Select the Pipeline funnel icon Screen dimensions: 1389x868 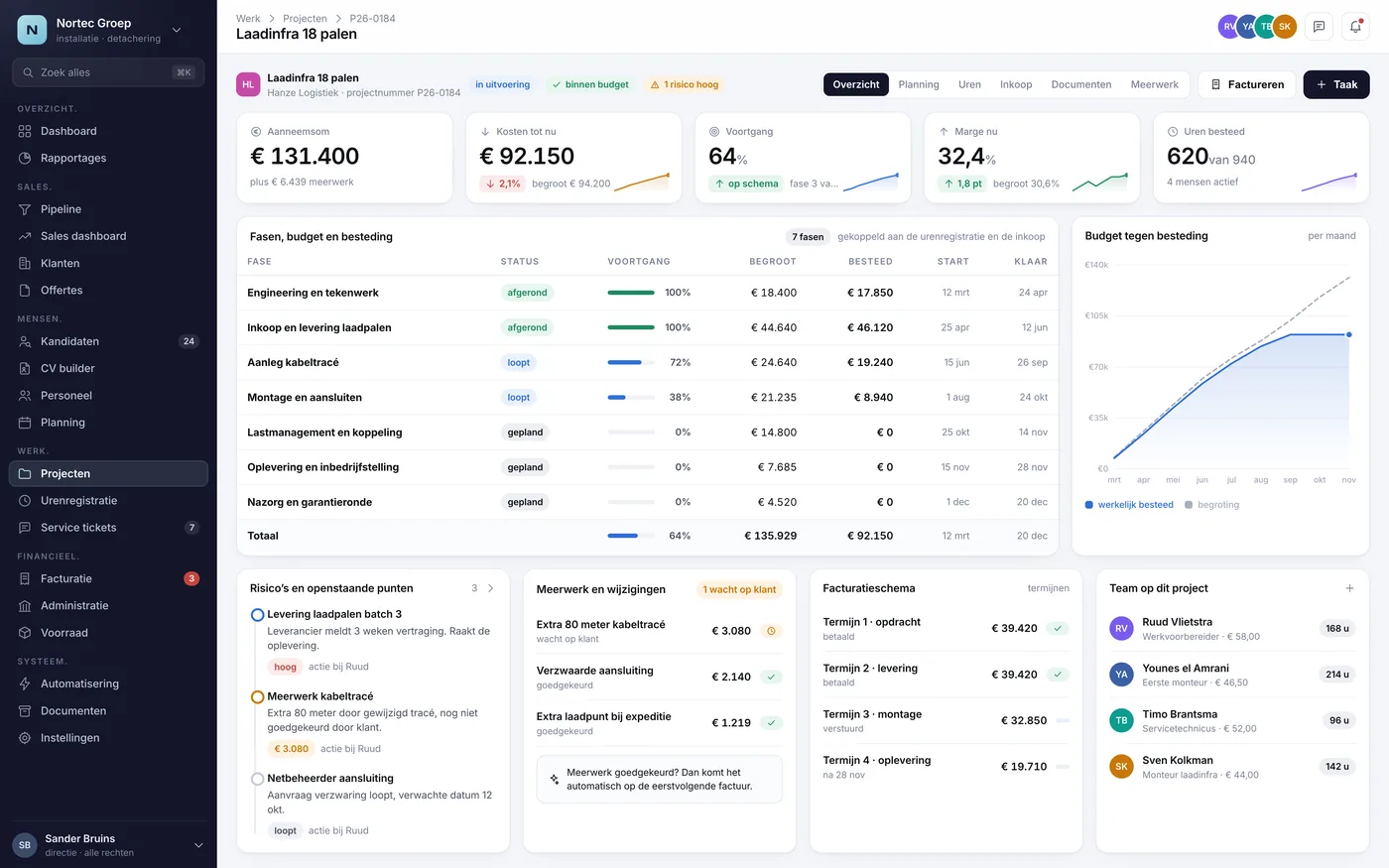point(25,209)
